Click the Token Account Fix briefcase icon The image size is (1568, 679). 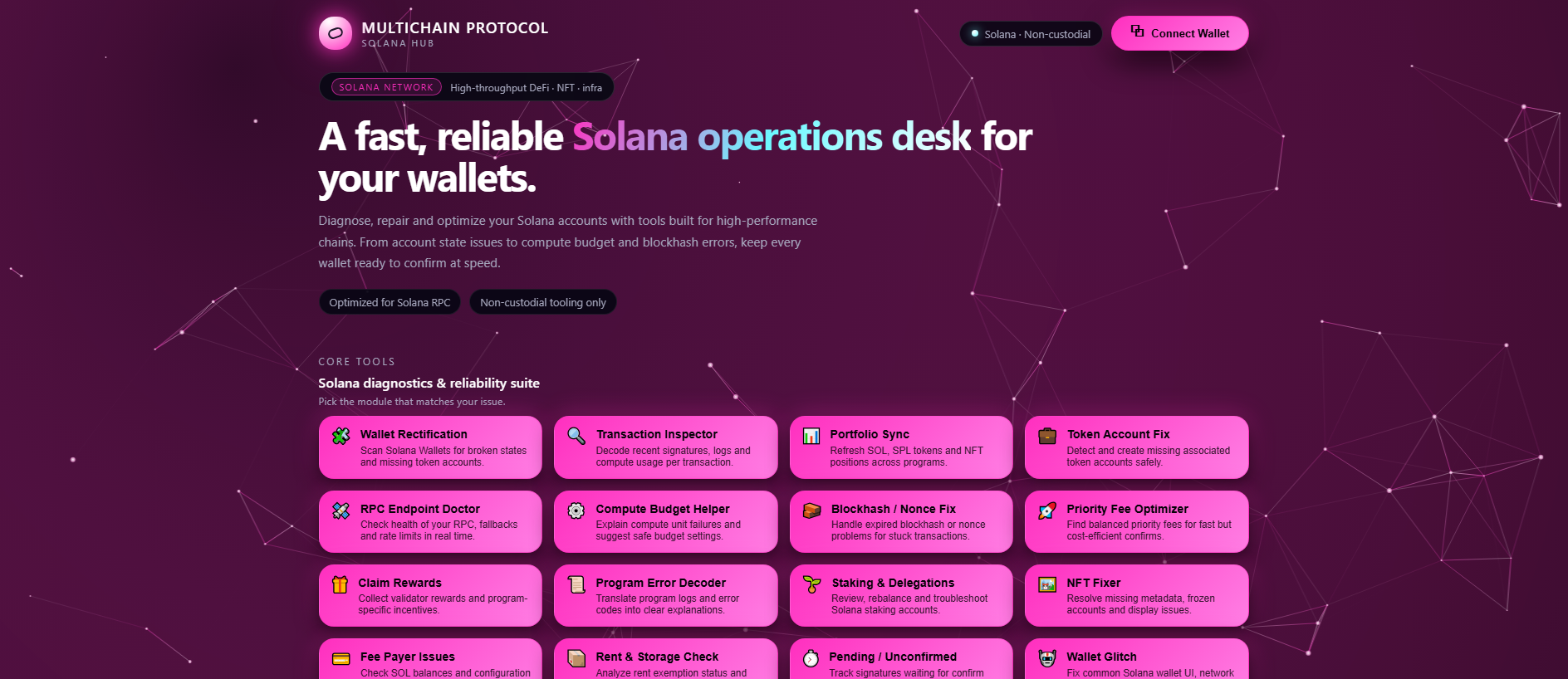click(x=1047, y=436)
